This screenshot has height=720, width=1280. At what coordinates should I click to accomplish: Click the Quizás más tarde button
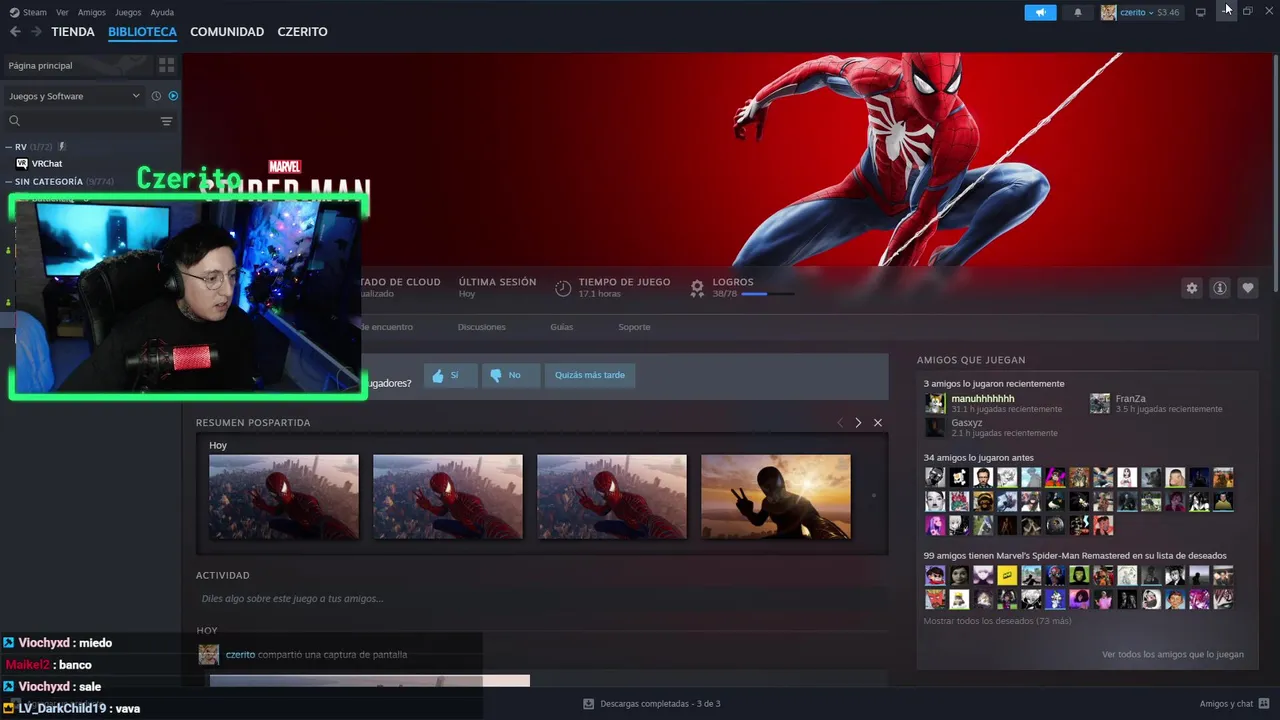pos(590,375)
